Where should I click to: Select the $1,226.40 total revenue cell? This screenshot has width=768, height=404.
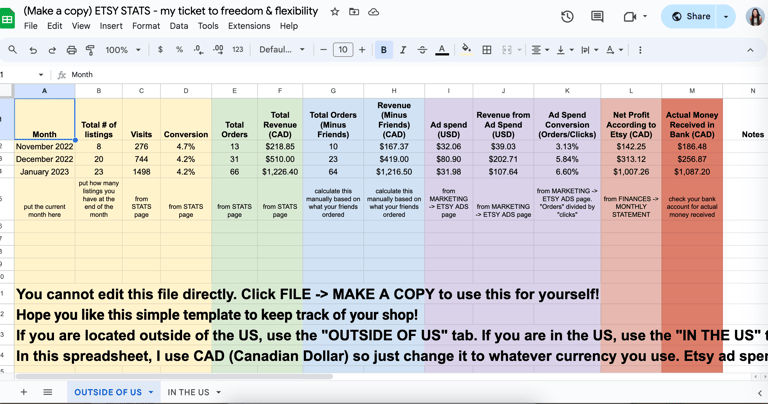(x=280, y=172)
